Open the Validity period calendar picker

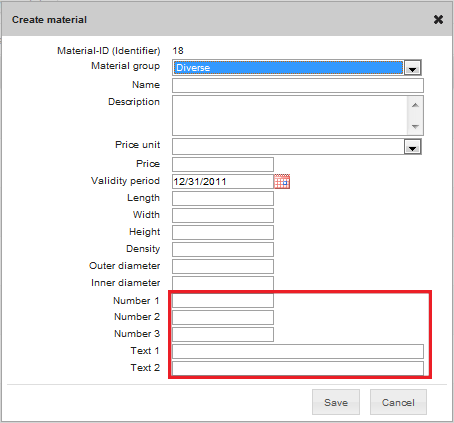[x=282, y=181]
